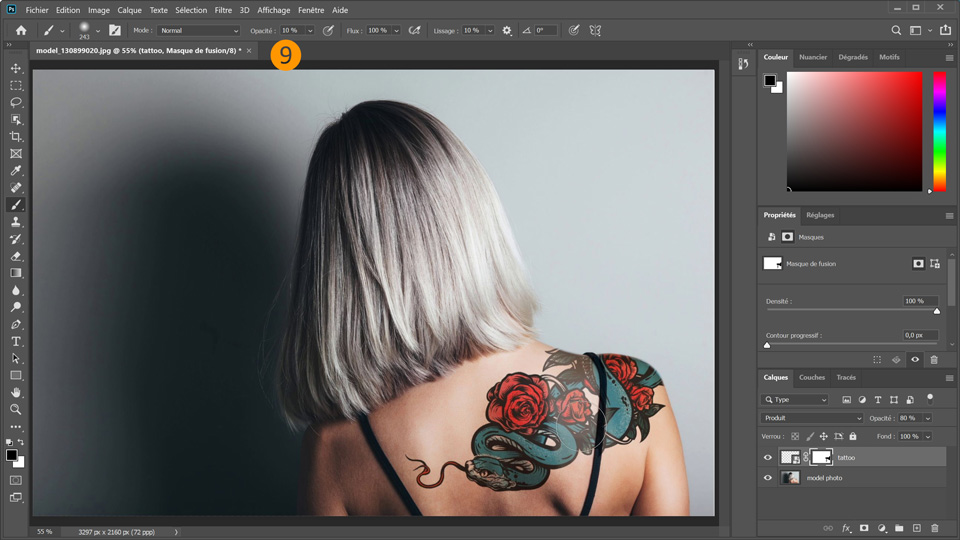Toggle lock all padlock icon
This screenshot has width=960, height=540.
tap(853, 437)
